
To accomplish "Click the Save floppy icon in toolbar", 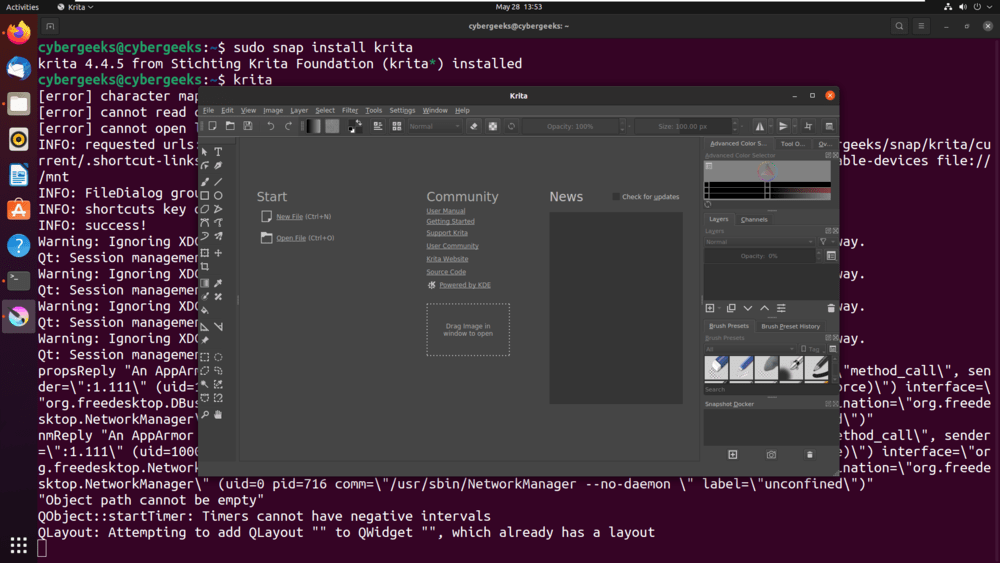I will pos(248,126).
